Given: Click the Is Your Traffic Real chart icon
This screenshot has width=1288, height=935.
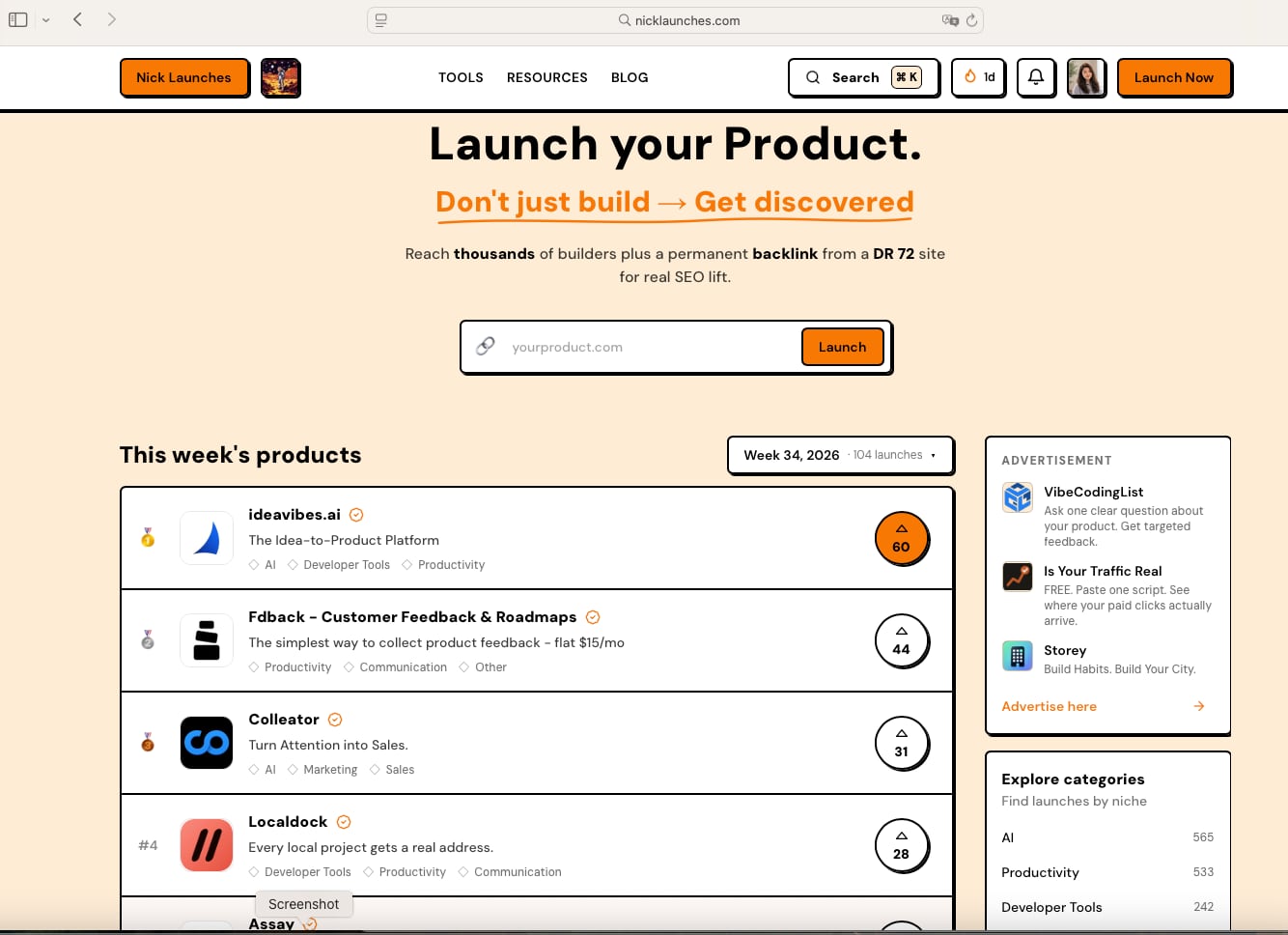Looking at the screenshot, I should tap(1018, 577).
